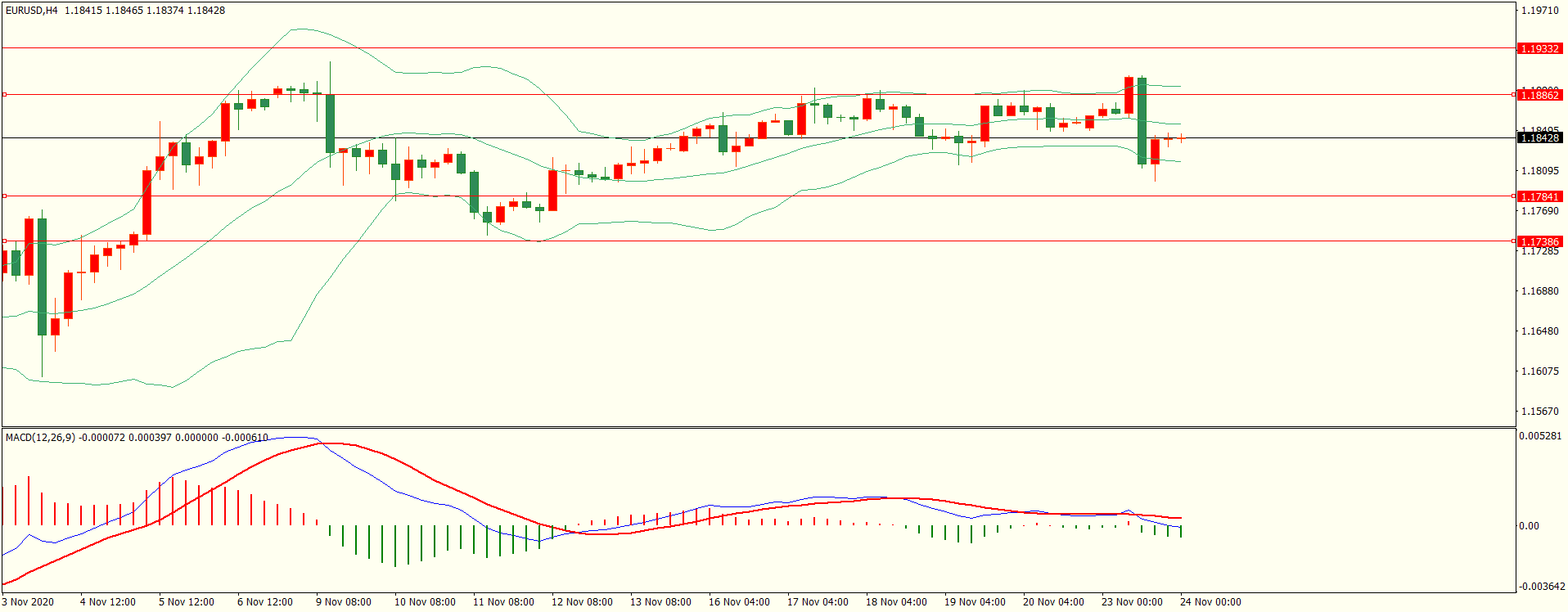Click the 1.19710 price scale value

point(1539,11)
